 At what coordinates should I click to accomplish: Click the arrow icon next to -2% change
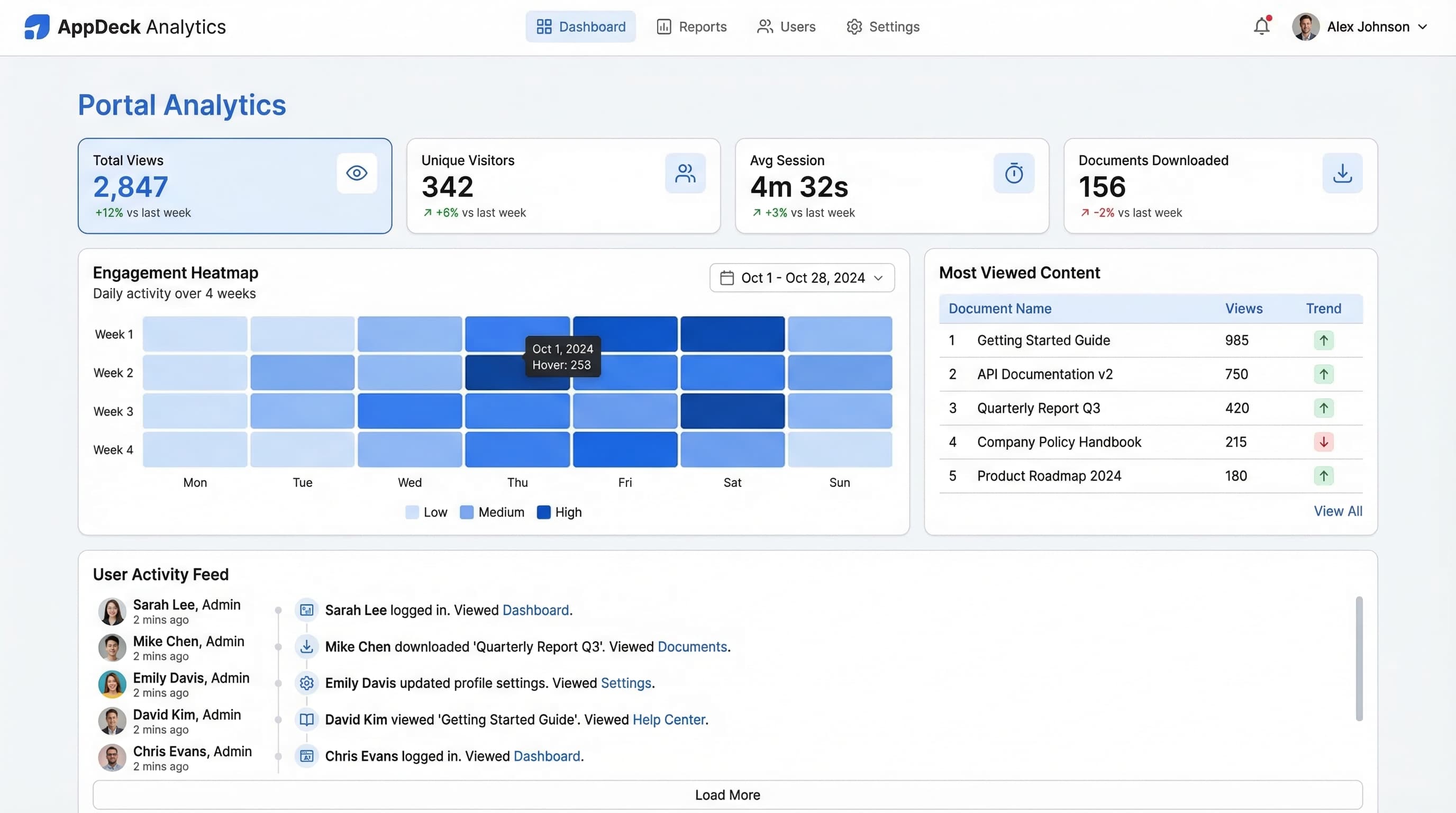(1085, 213)
